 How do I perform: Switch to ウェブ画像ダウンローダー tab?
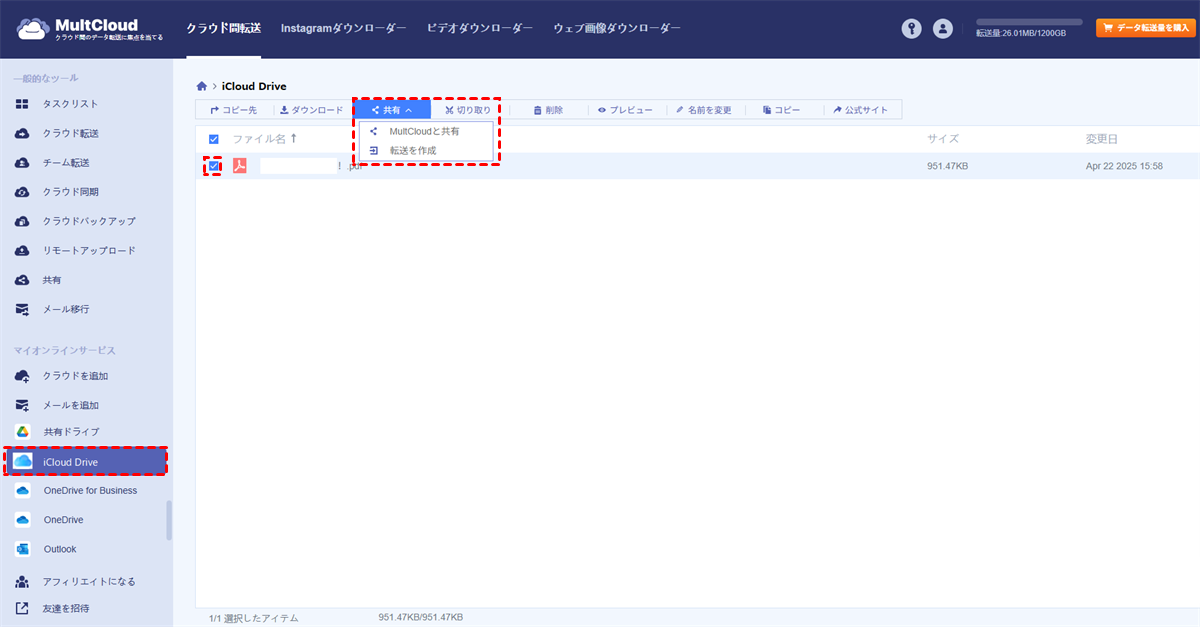(x=617, y=29)
